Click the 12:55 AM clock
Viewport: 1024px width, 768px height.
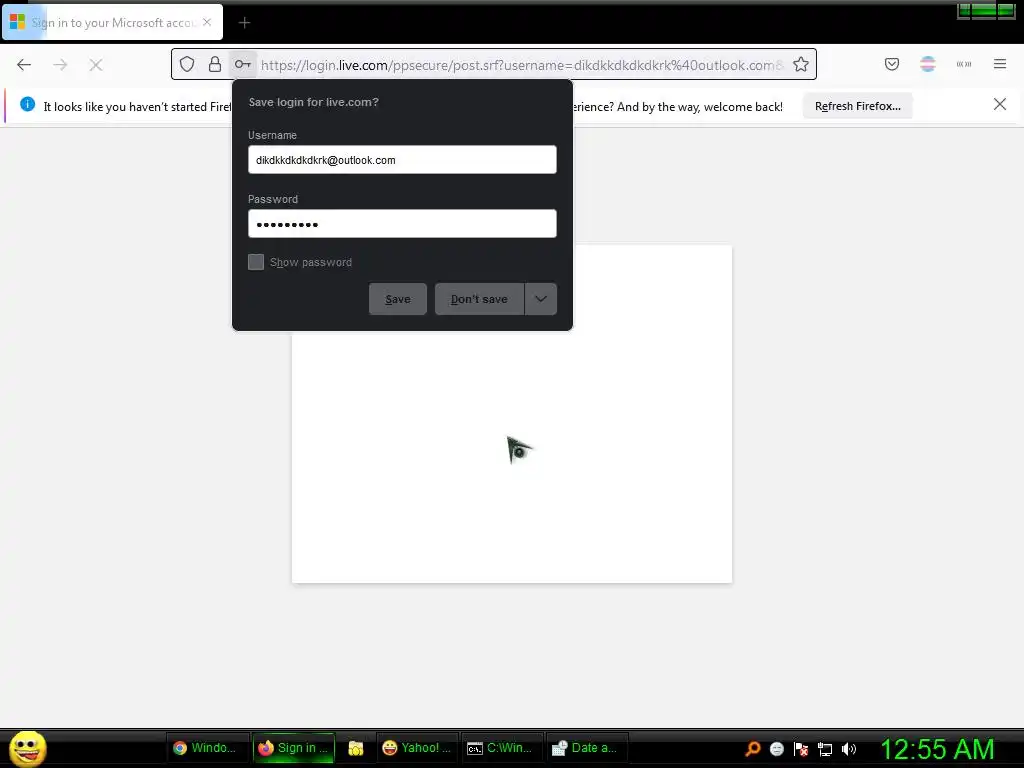pyautogui.click(x=938, y=749)
